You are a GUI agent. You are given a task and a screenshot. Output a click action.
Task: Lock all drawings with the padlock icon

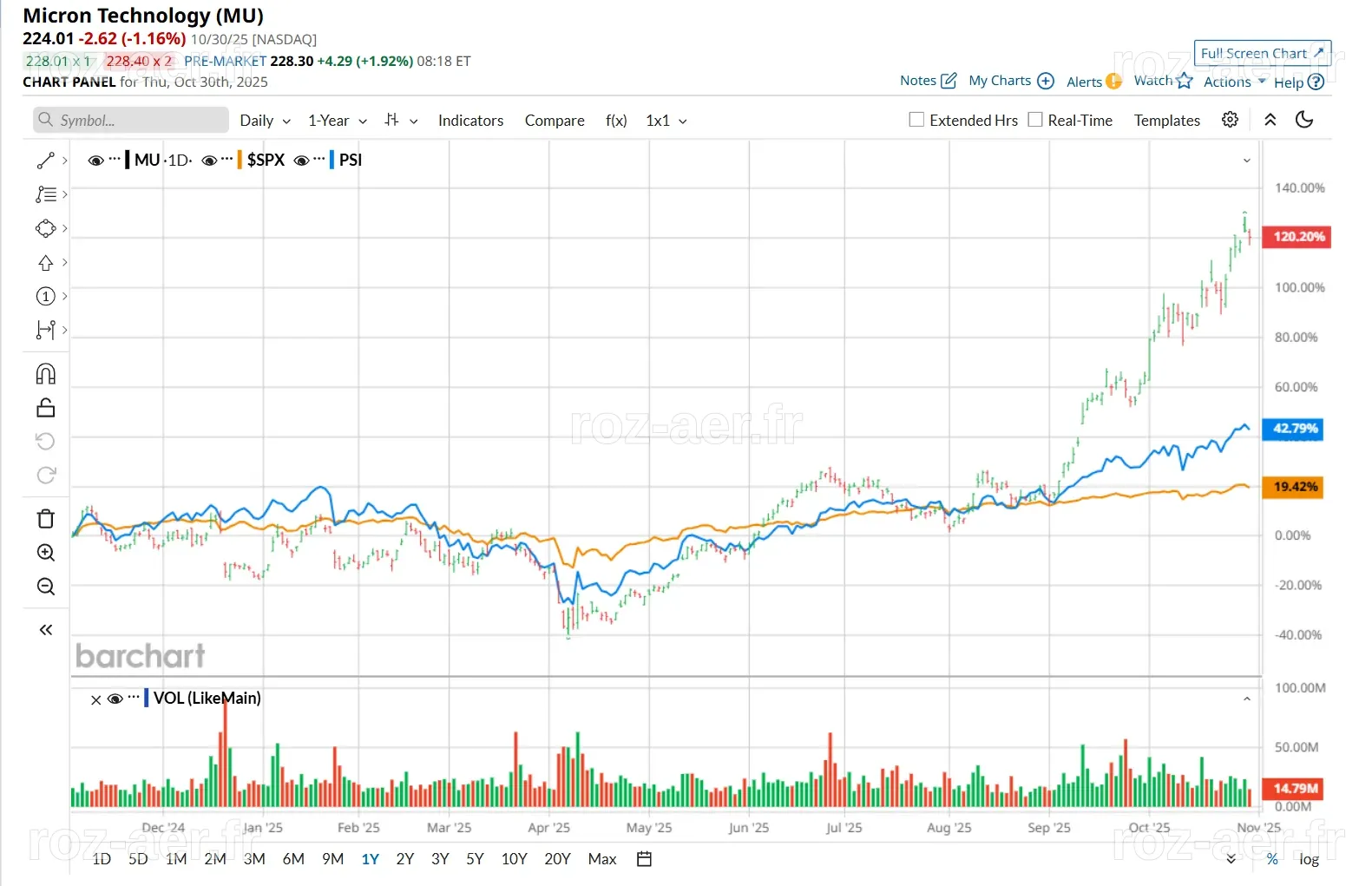[x=46, y=408]
